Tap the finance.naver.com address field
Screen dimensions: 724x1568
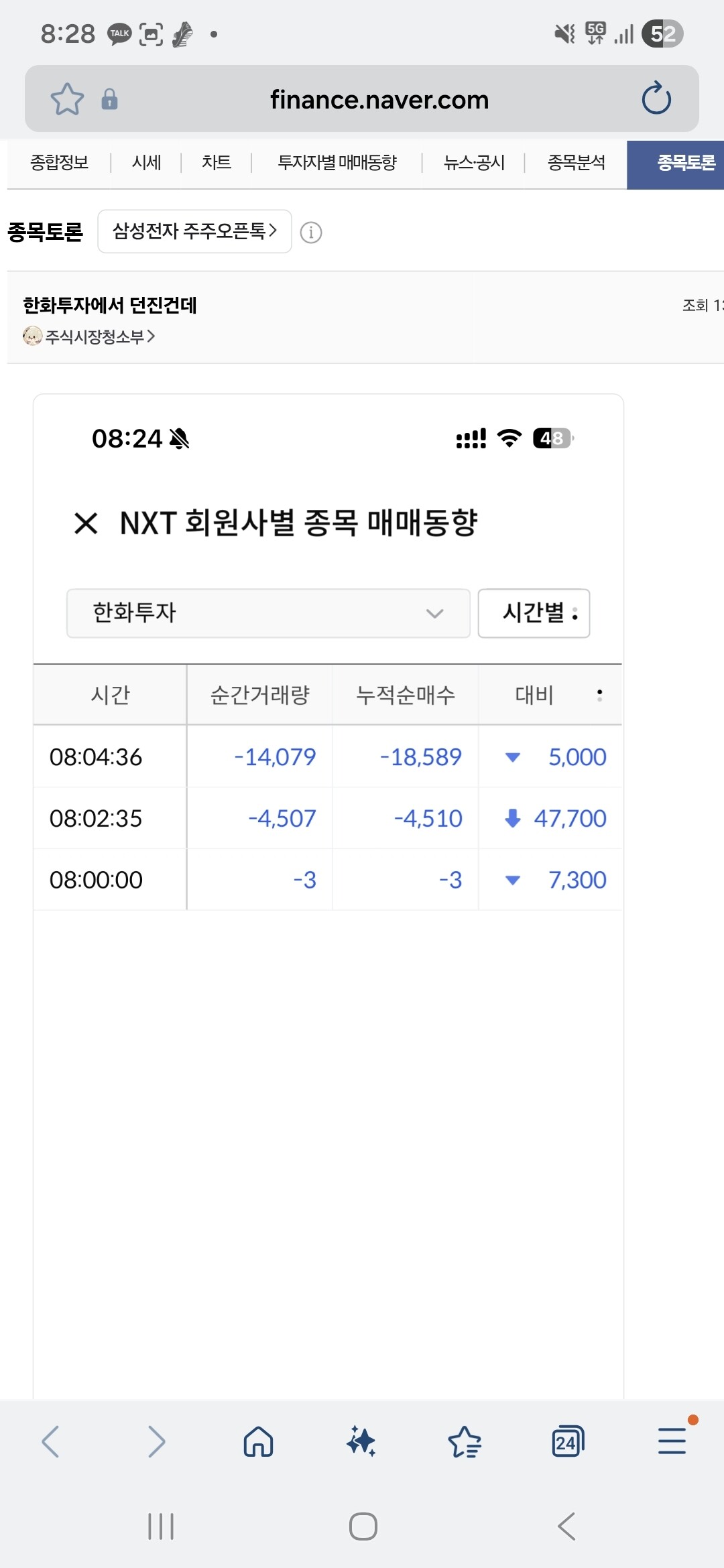[x=379, y=100]
